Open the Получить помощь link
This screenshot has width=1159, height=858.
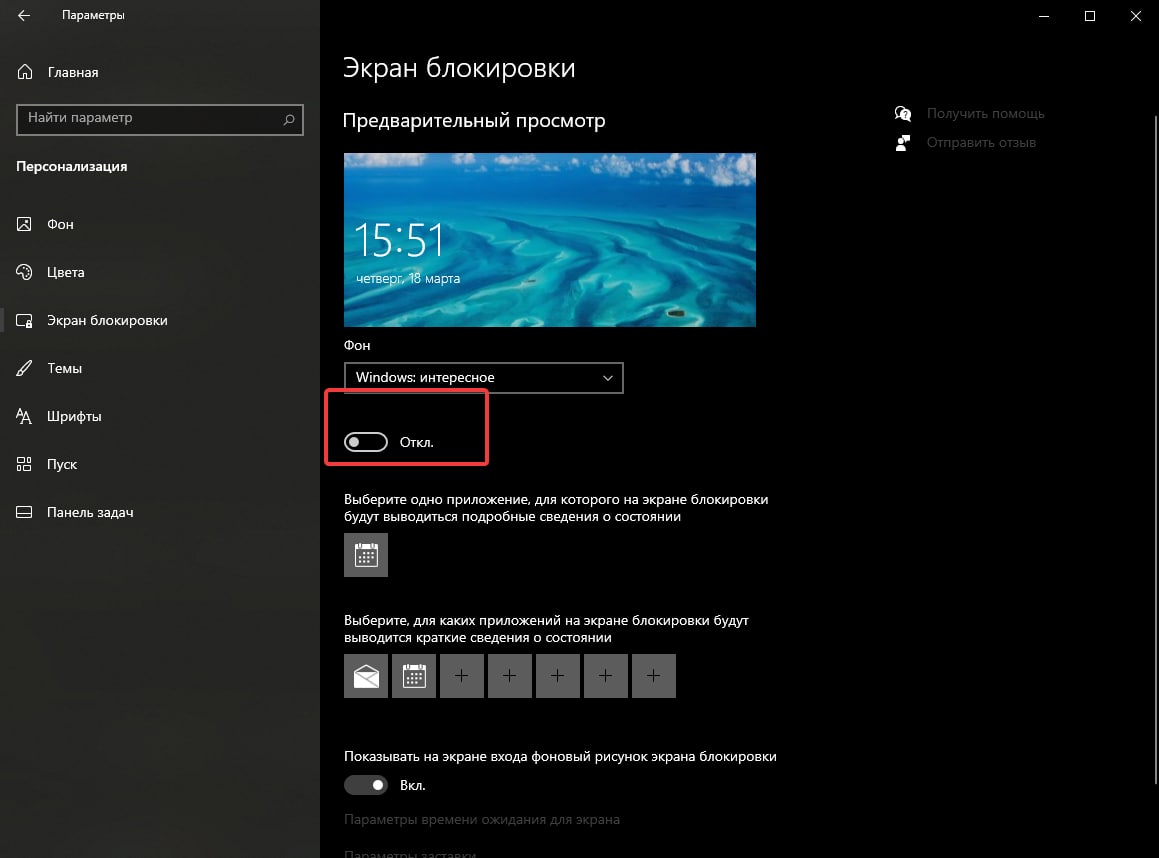(985, 113)
